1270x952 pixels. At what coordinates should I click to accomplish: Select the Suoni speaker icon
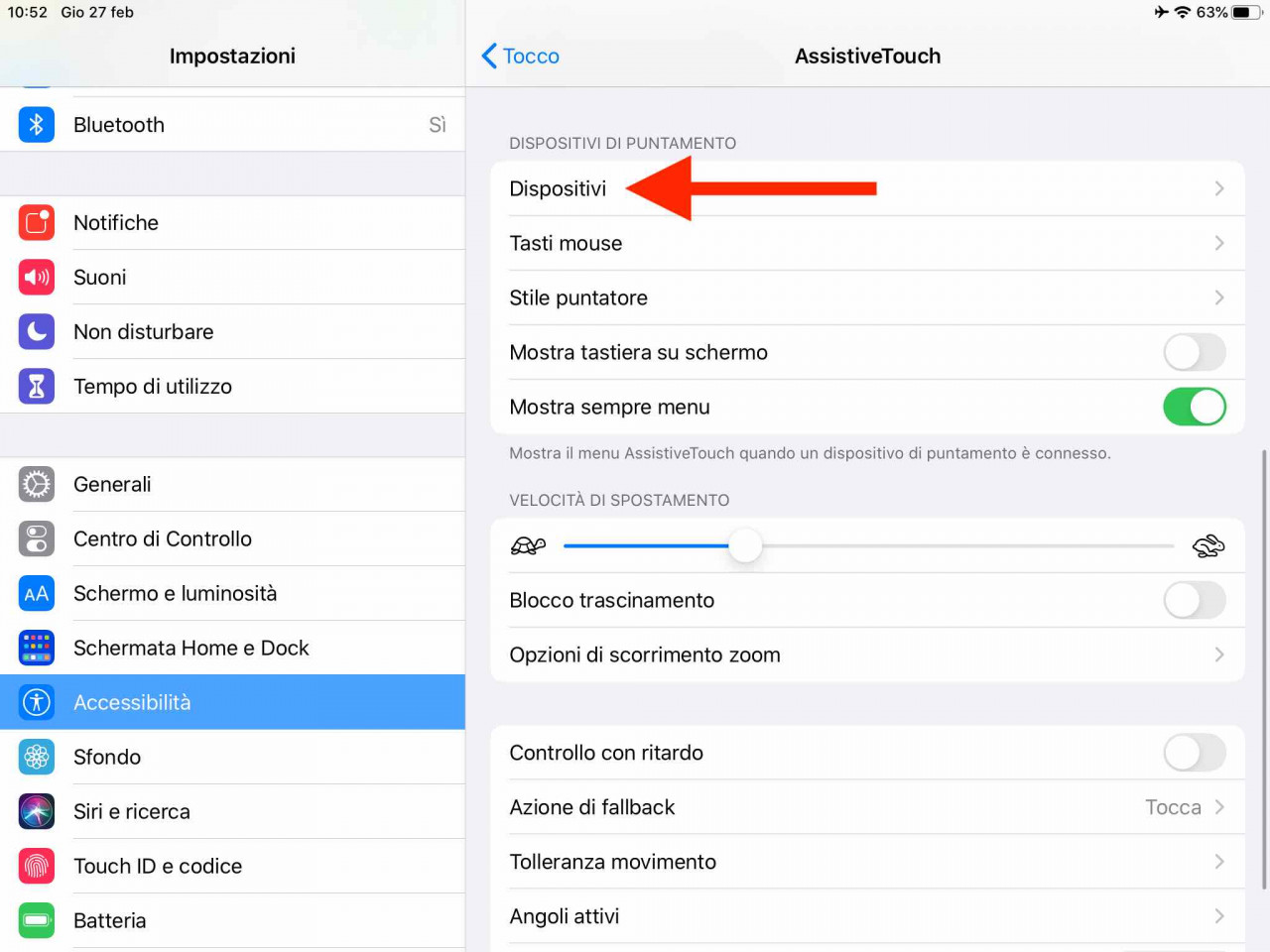click(37, 278)
